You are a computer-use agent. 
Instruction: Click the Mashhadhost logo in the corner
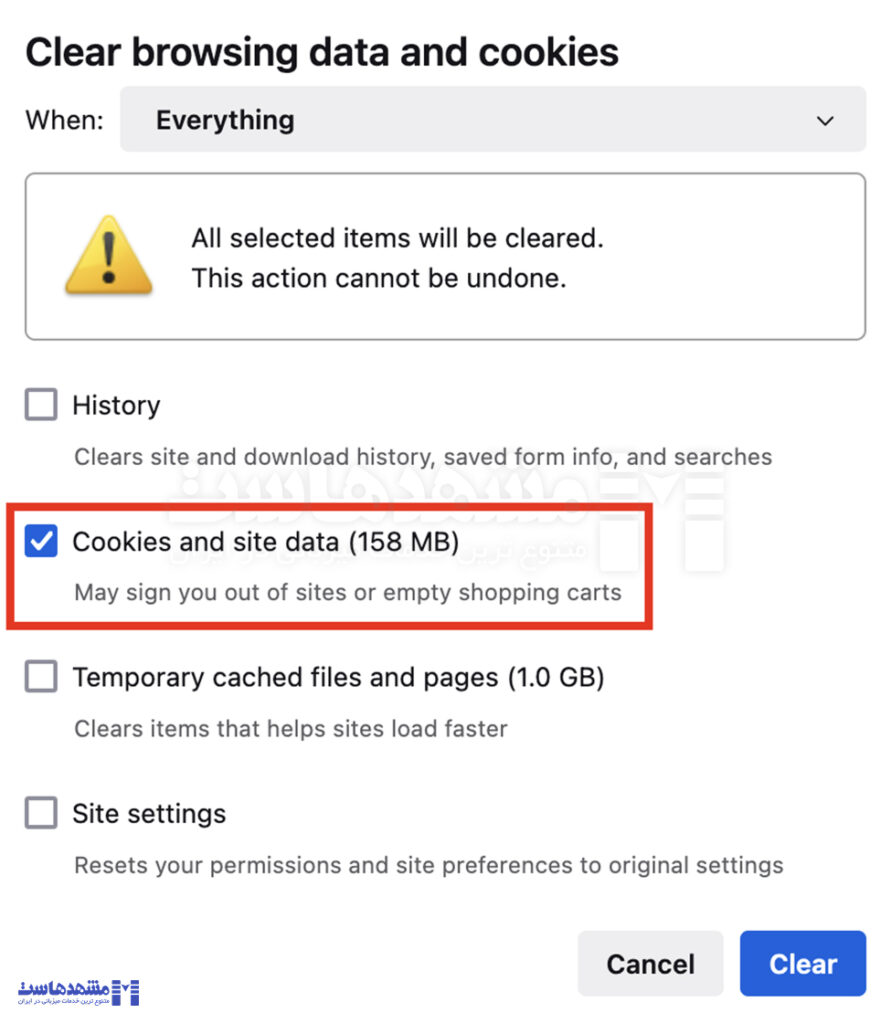(x=79, y=991)
